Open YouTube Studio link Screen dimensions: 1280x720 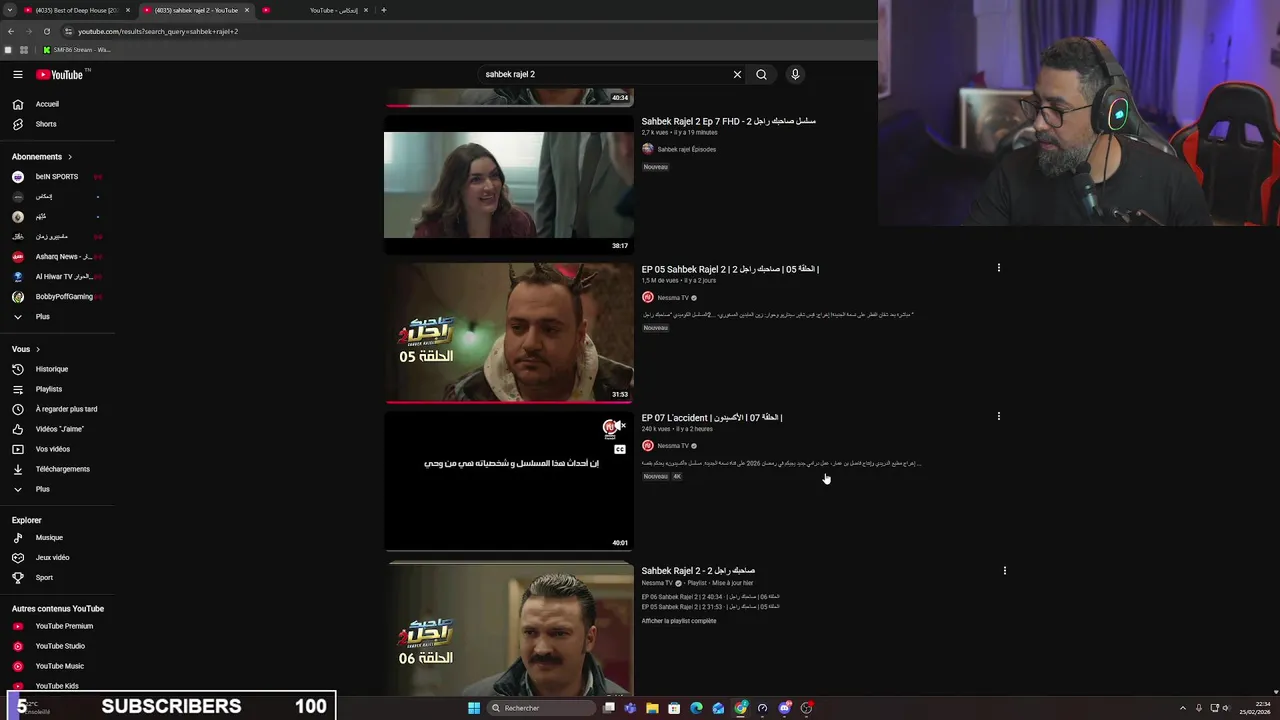click(58, 646)
